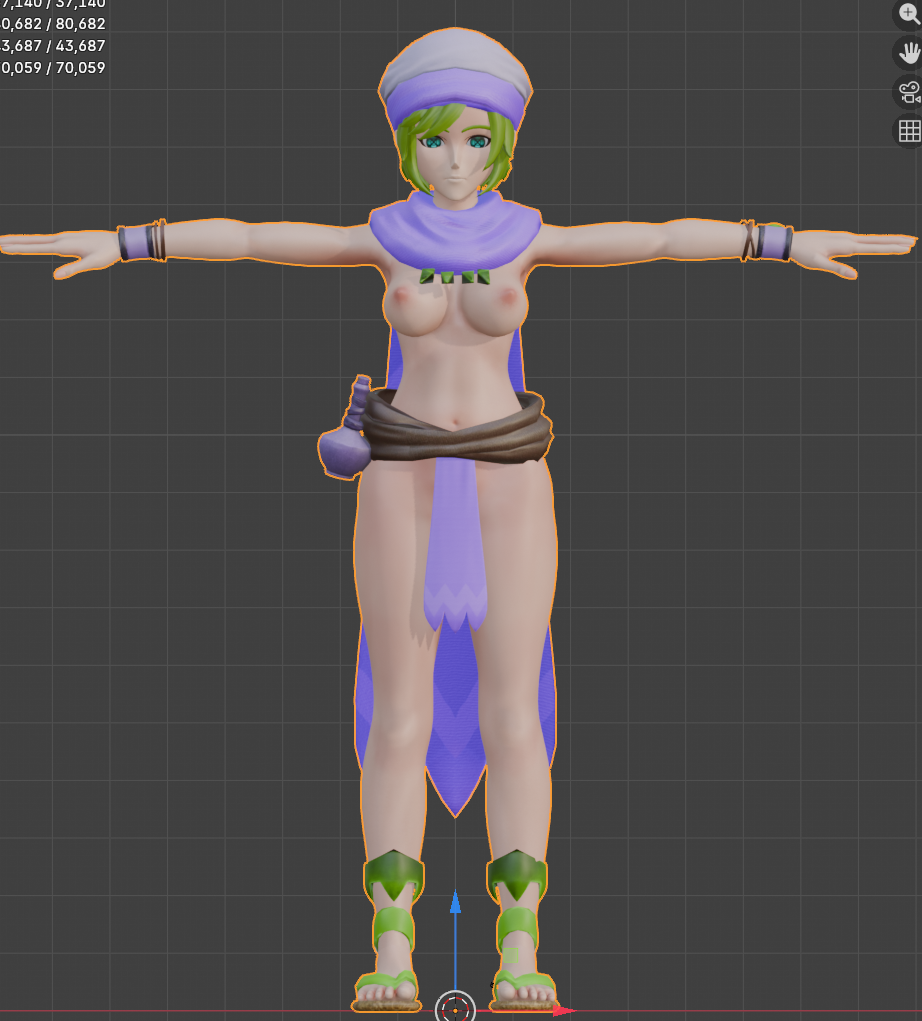Select the hand pan view icon
Screen dimensions: 922x1021
tap(908, 53)
